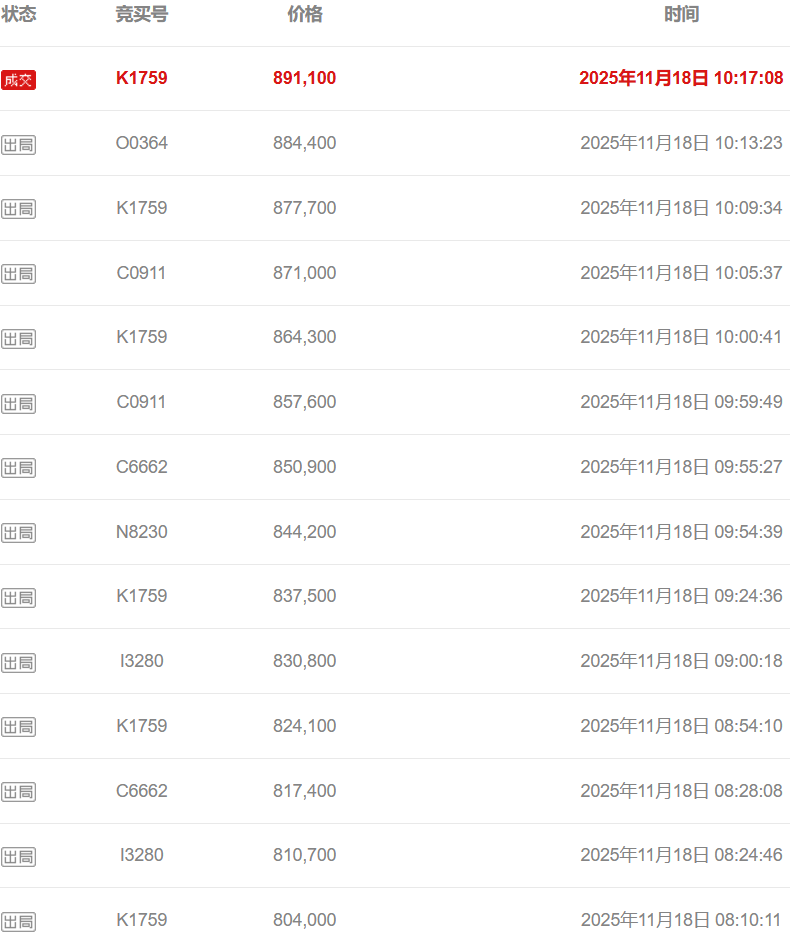
Task: Click the timestamp ending 08:24:46
Action: click(681, 855)
